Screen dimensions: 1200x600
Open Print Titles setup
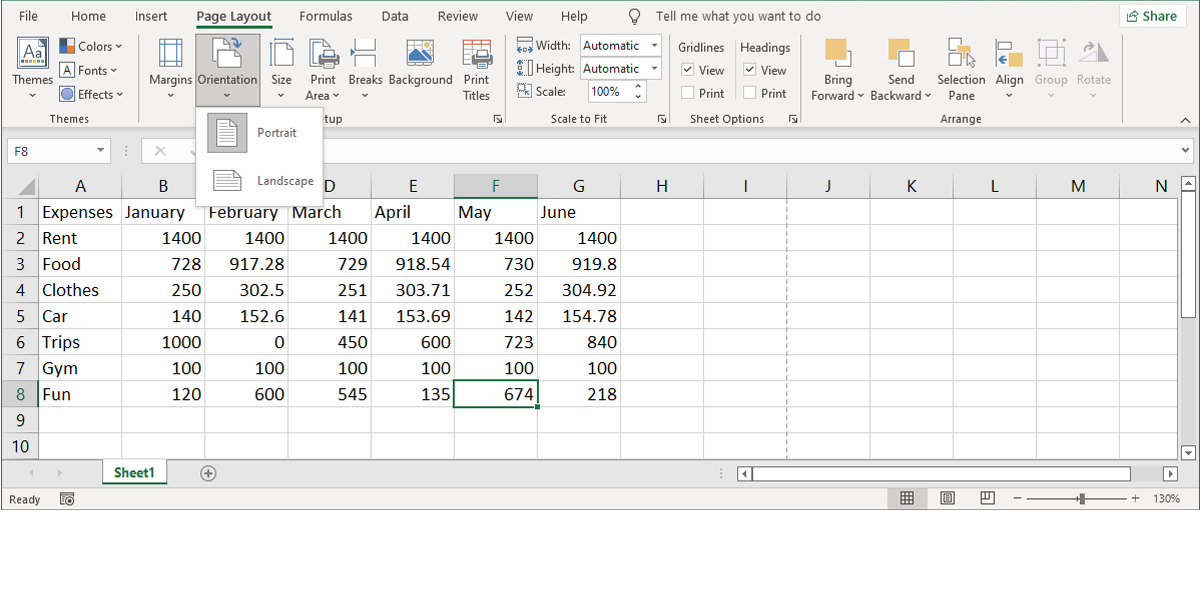point(476,68)
